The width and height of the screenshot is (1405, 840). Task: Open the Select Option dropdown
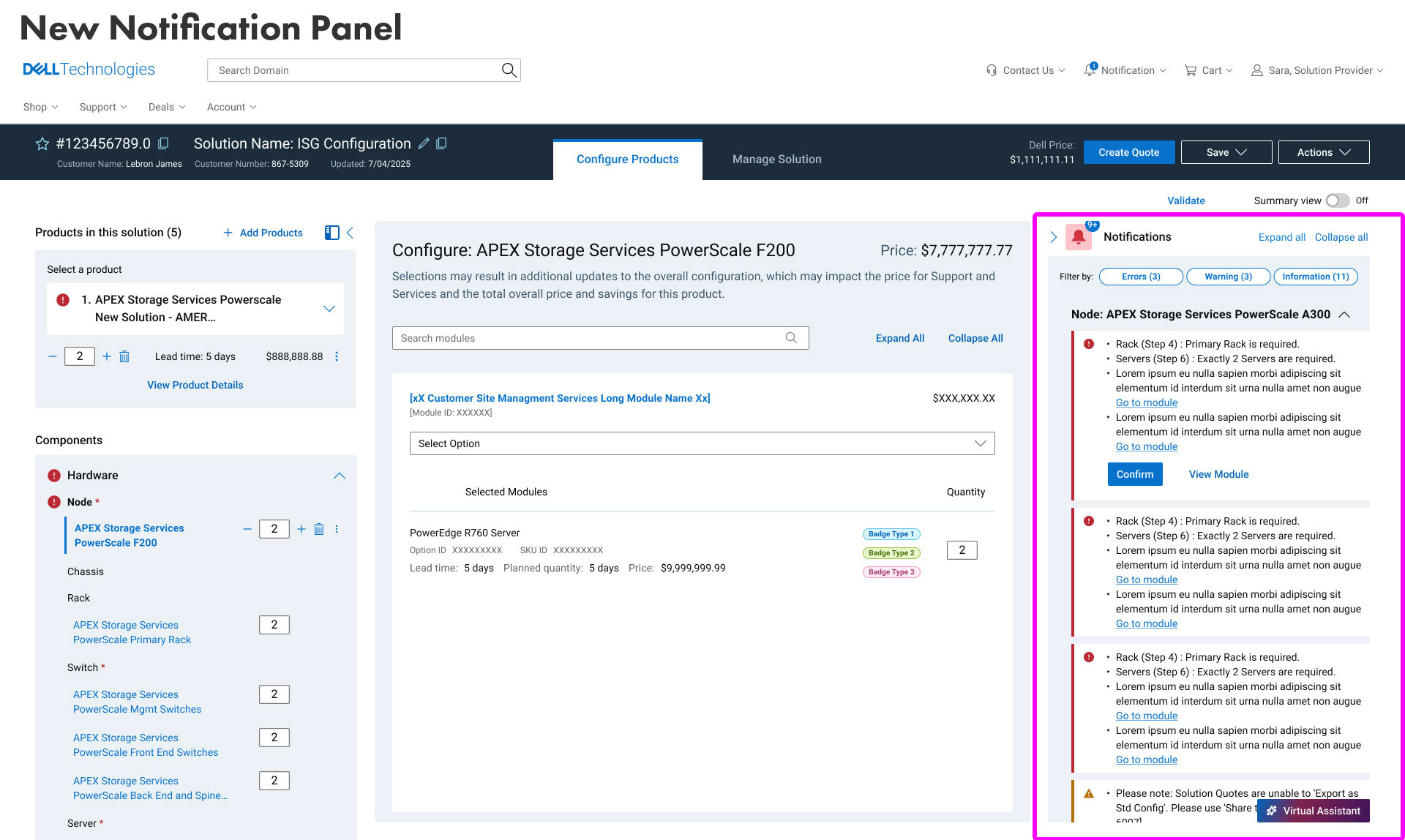click(x=702, y=443)
